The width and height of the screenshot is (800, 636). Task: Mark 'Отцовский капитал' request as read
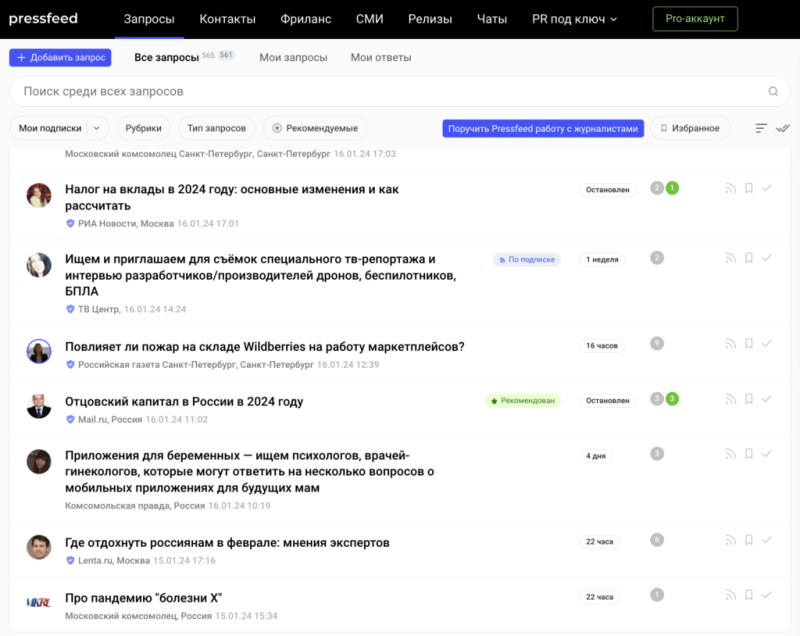766,399
